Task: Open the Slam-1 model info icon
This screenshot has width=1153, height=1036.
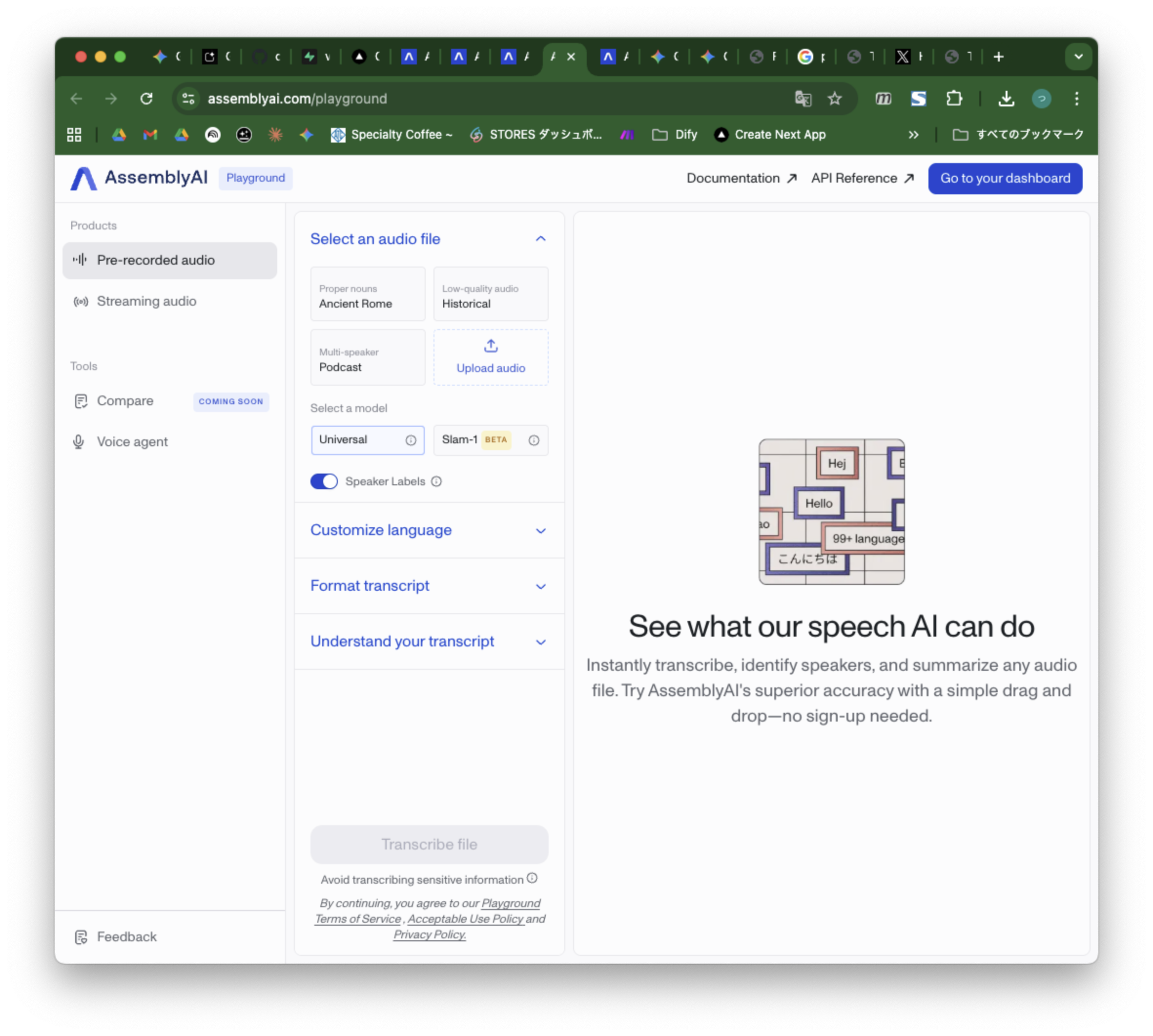Action: point(533,440)
